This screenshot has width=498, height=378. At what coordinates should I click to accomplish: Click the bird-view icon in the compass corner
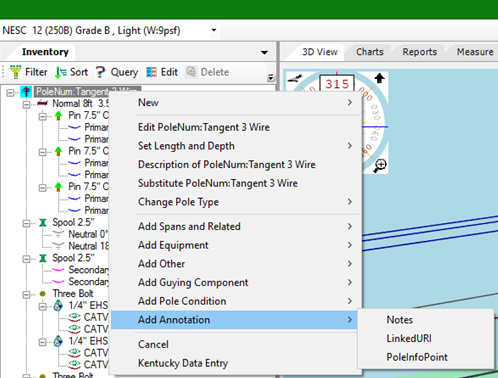(x=295, y=79)
